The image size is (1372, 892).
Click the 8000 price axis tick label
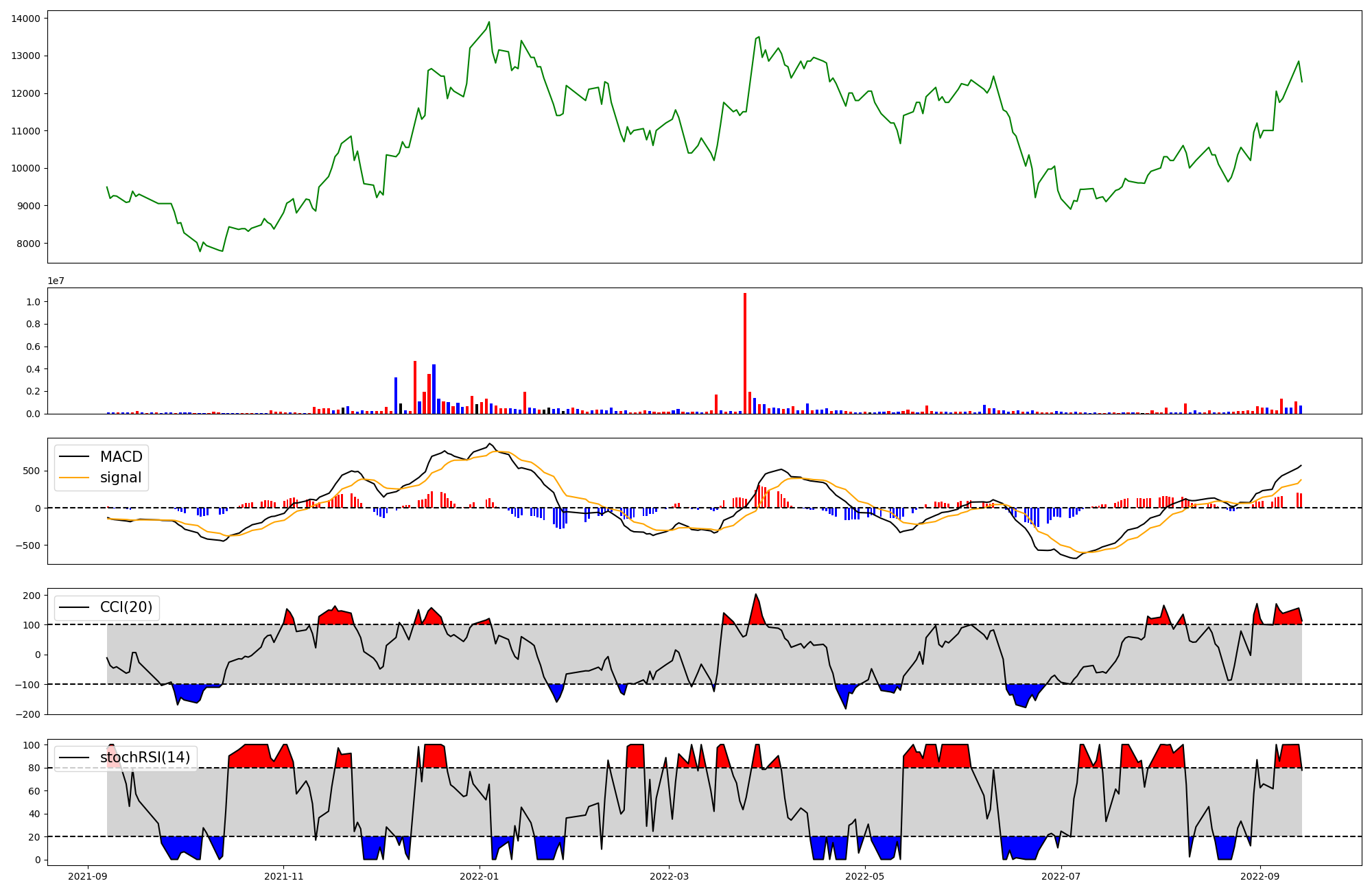[28, 244]
